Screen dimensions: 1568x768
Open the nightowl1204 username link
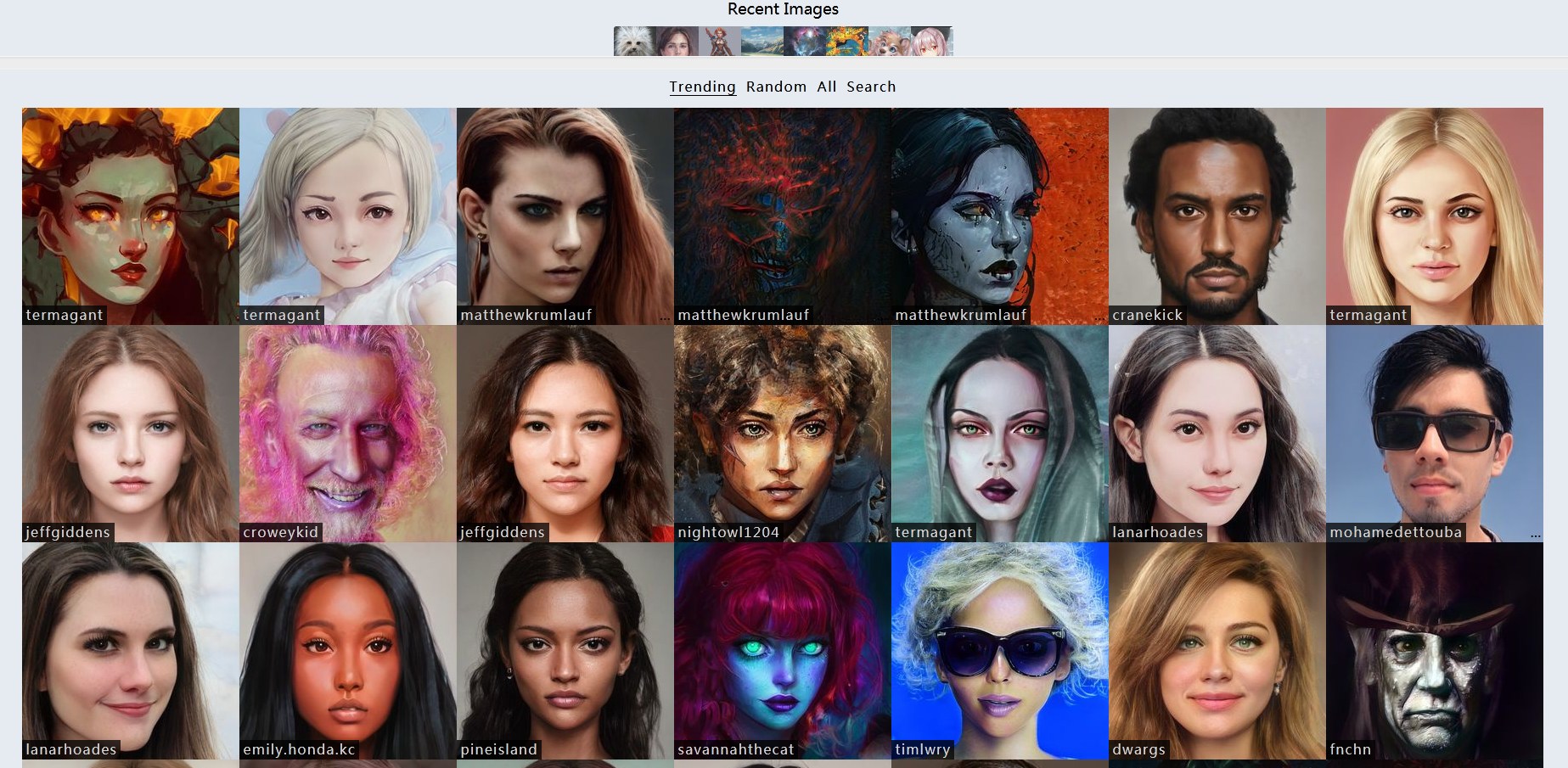tap(728, 532)
